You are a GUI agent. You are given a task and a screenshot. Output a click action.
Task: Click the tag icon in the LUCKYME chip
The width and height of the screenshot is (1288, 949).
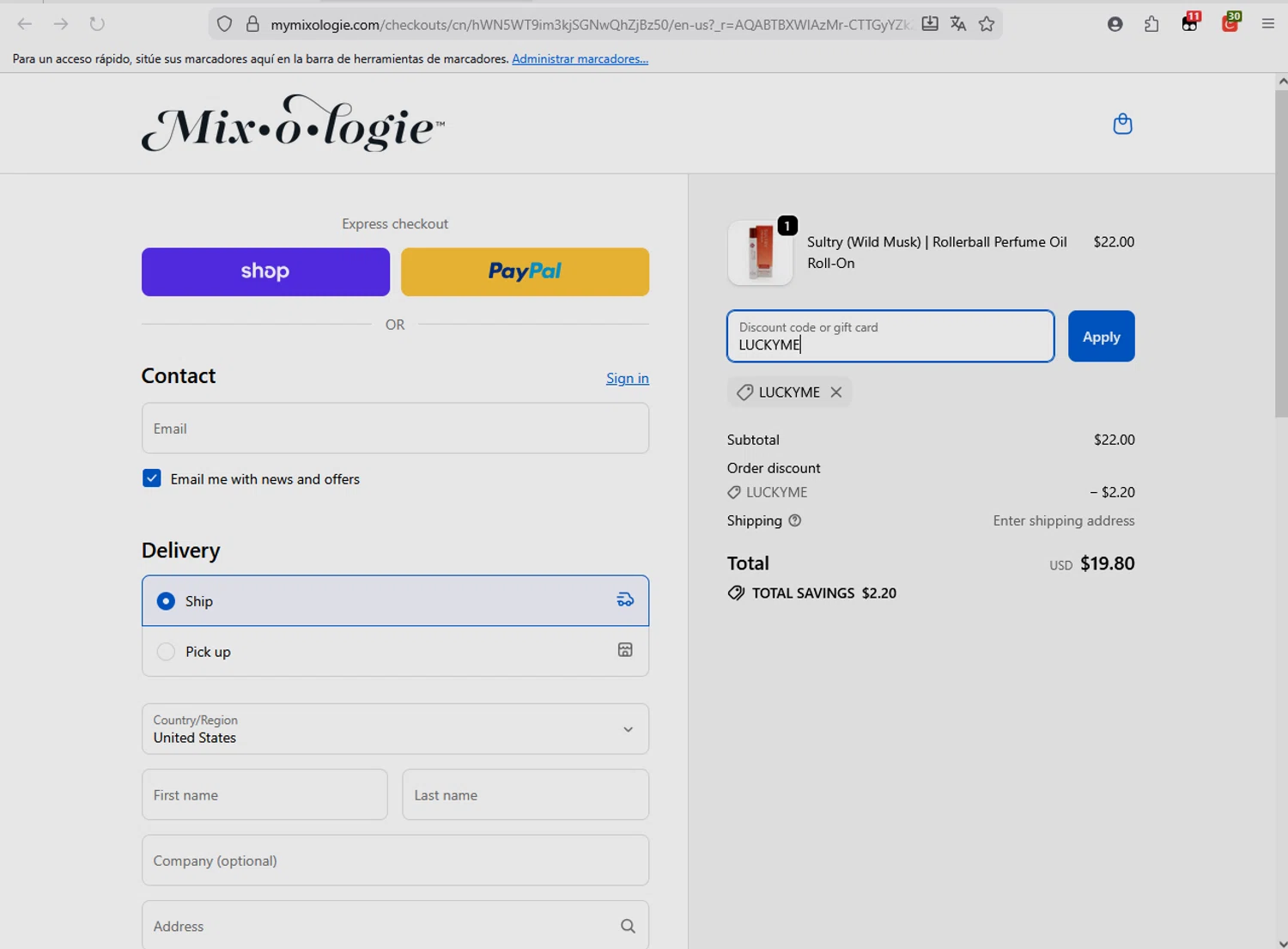(744, 392)
